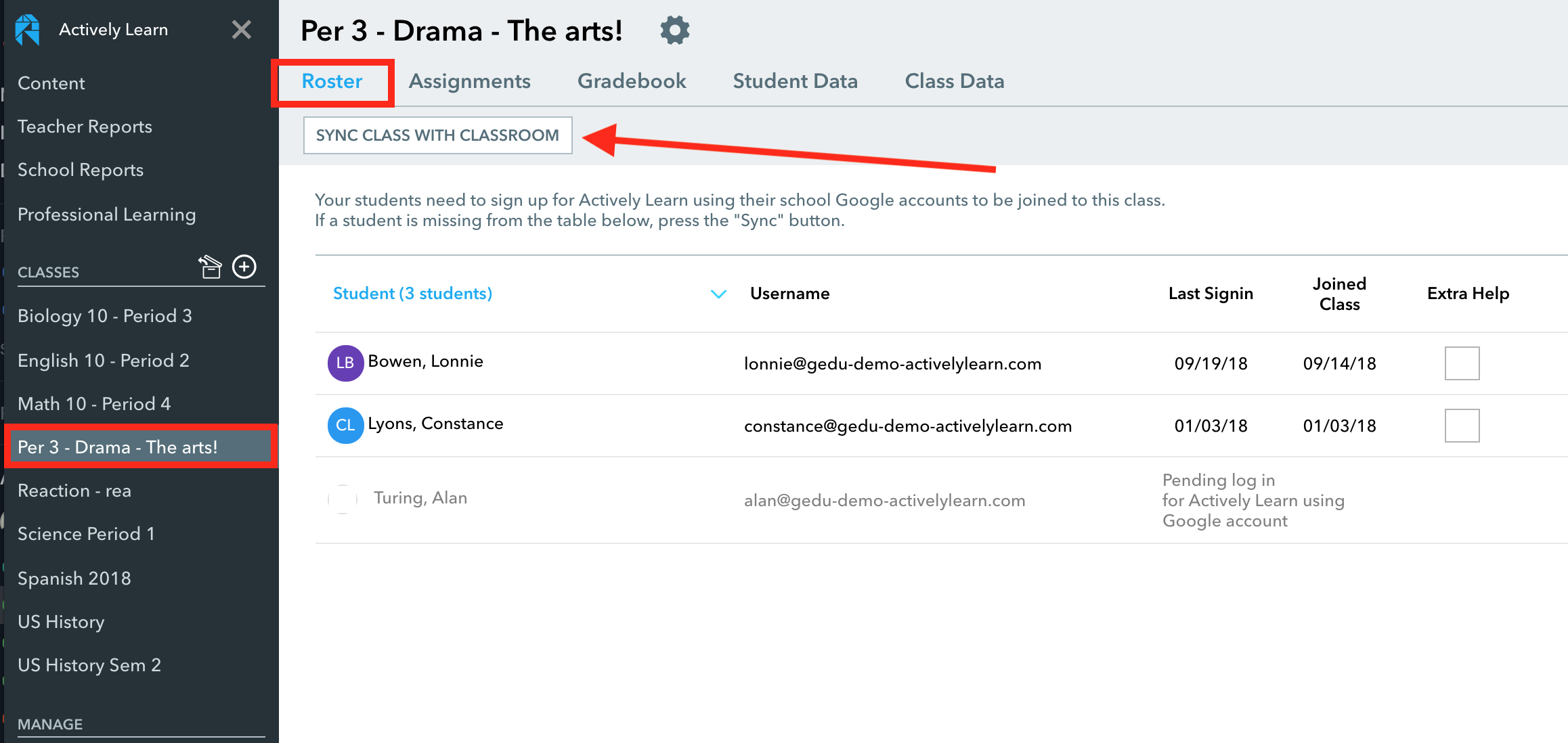Click the import classes icon
Viewport: 1568px width, 743px height.
pos(210,267)
